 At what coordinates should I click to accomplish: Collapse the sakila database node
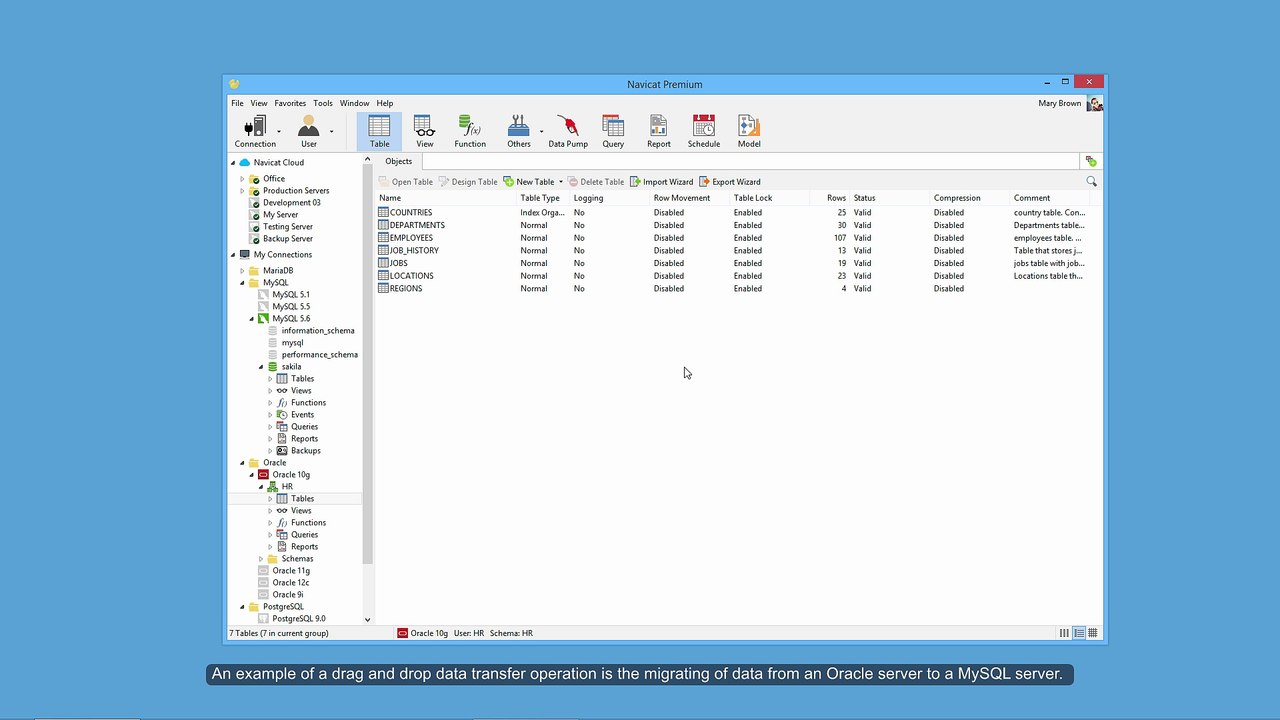coord(261,367)
